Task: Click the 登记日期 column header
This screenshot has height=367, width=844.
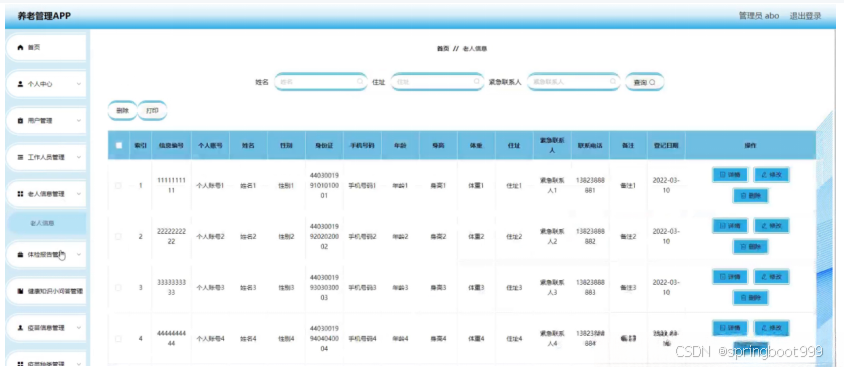Action: (666, 145)
